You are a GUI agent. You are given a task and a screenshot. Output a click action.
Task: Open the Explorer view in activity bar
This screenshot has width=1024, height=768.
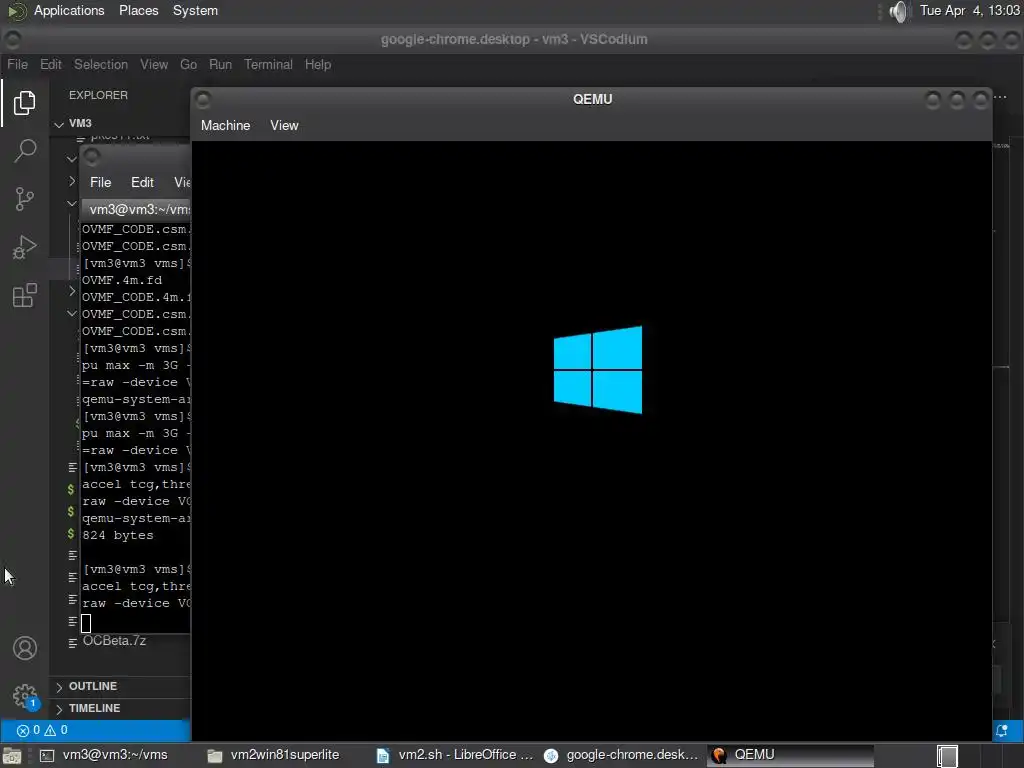(x=24, y=103)
